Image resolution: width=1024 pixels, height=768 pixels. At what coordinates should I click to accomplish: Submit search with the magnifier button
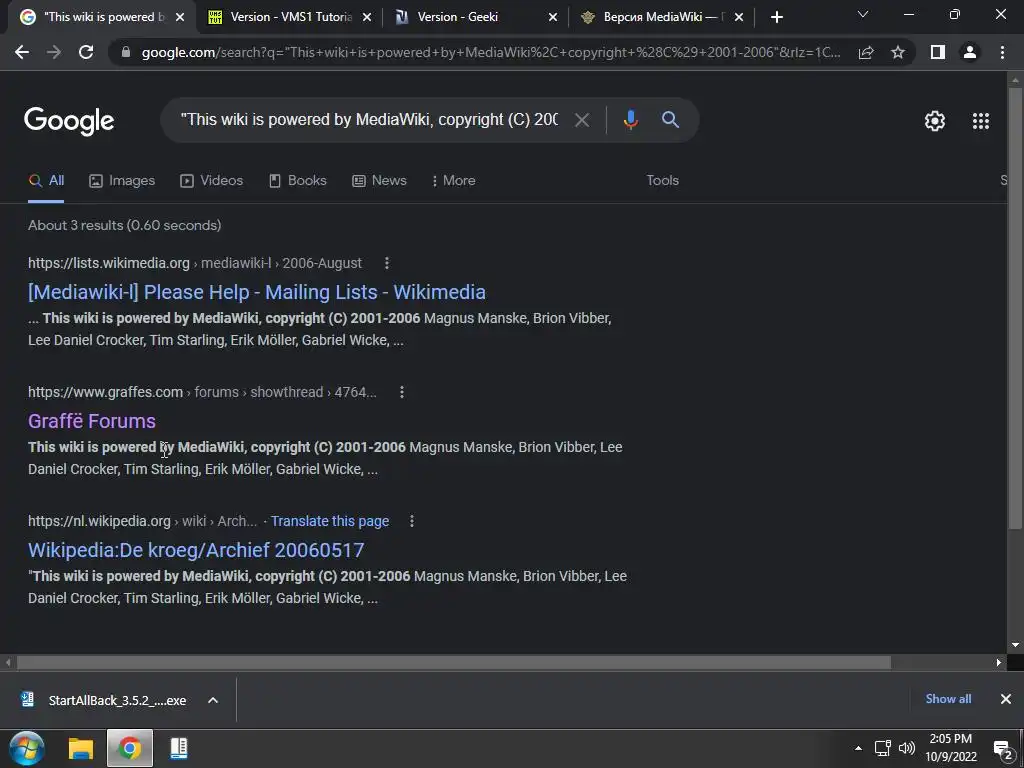671,120
